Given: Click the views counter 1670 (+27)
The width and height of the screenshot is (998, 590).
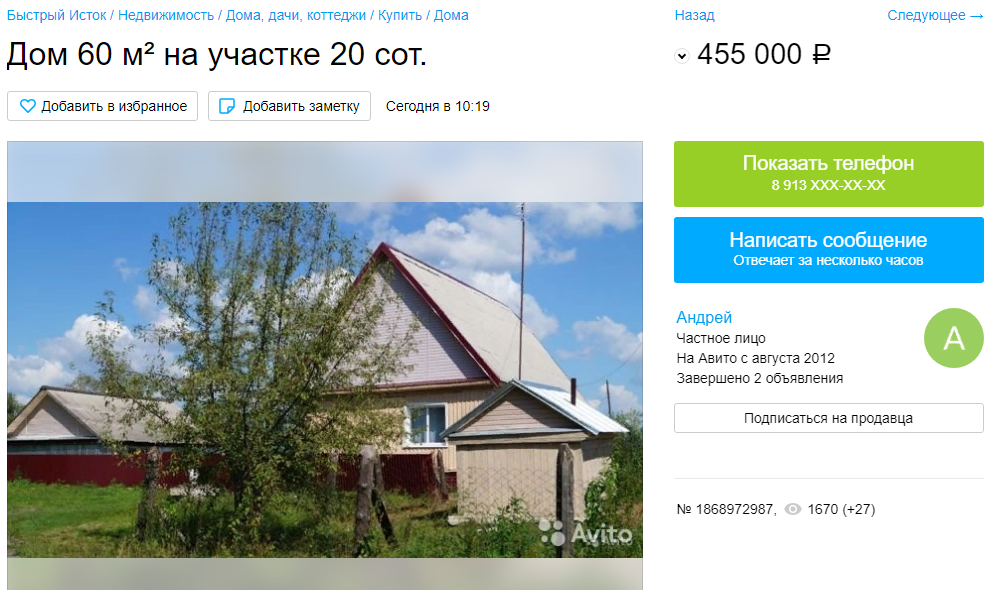Looking at the screenshot, I should [x=841, y=509].
